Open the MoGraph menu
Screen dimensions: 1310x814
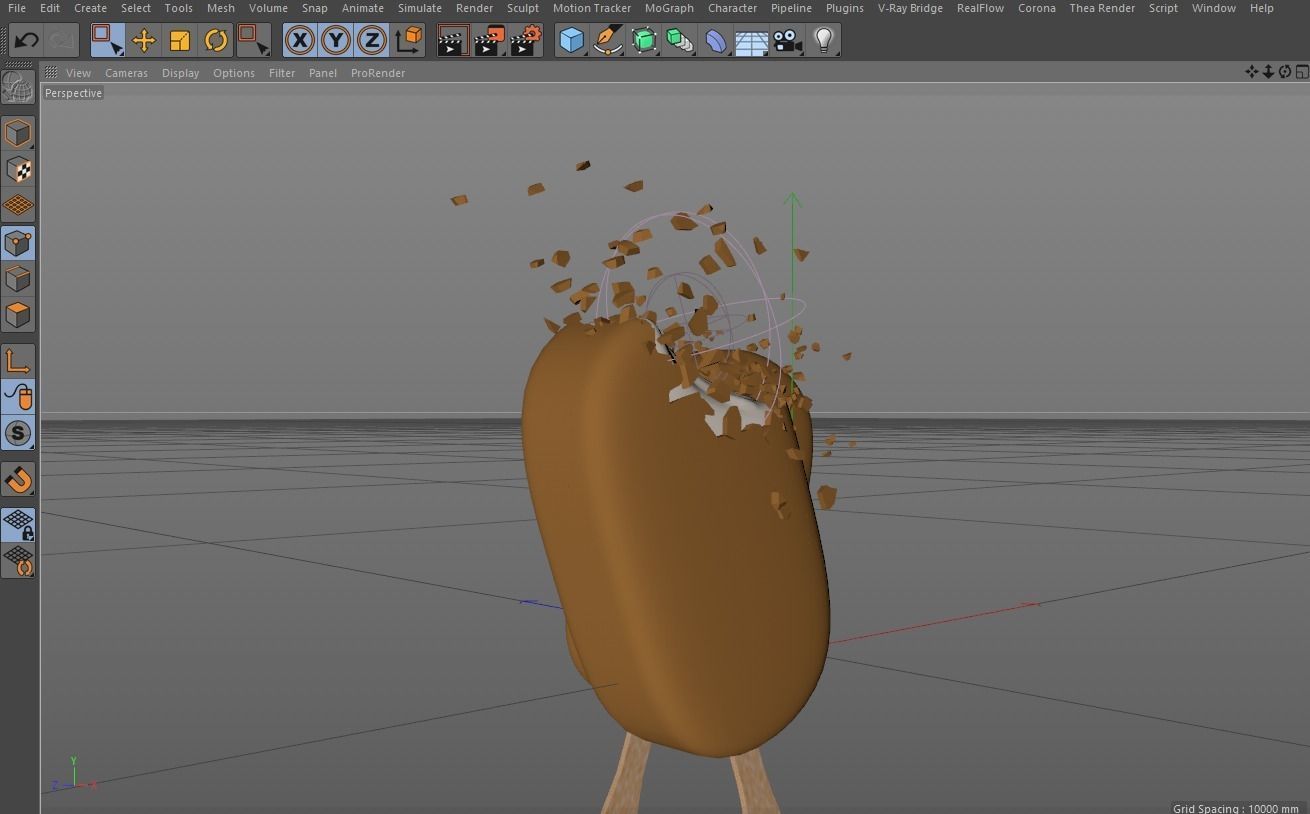pyautogui.click(x=669, y=8)
